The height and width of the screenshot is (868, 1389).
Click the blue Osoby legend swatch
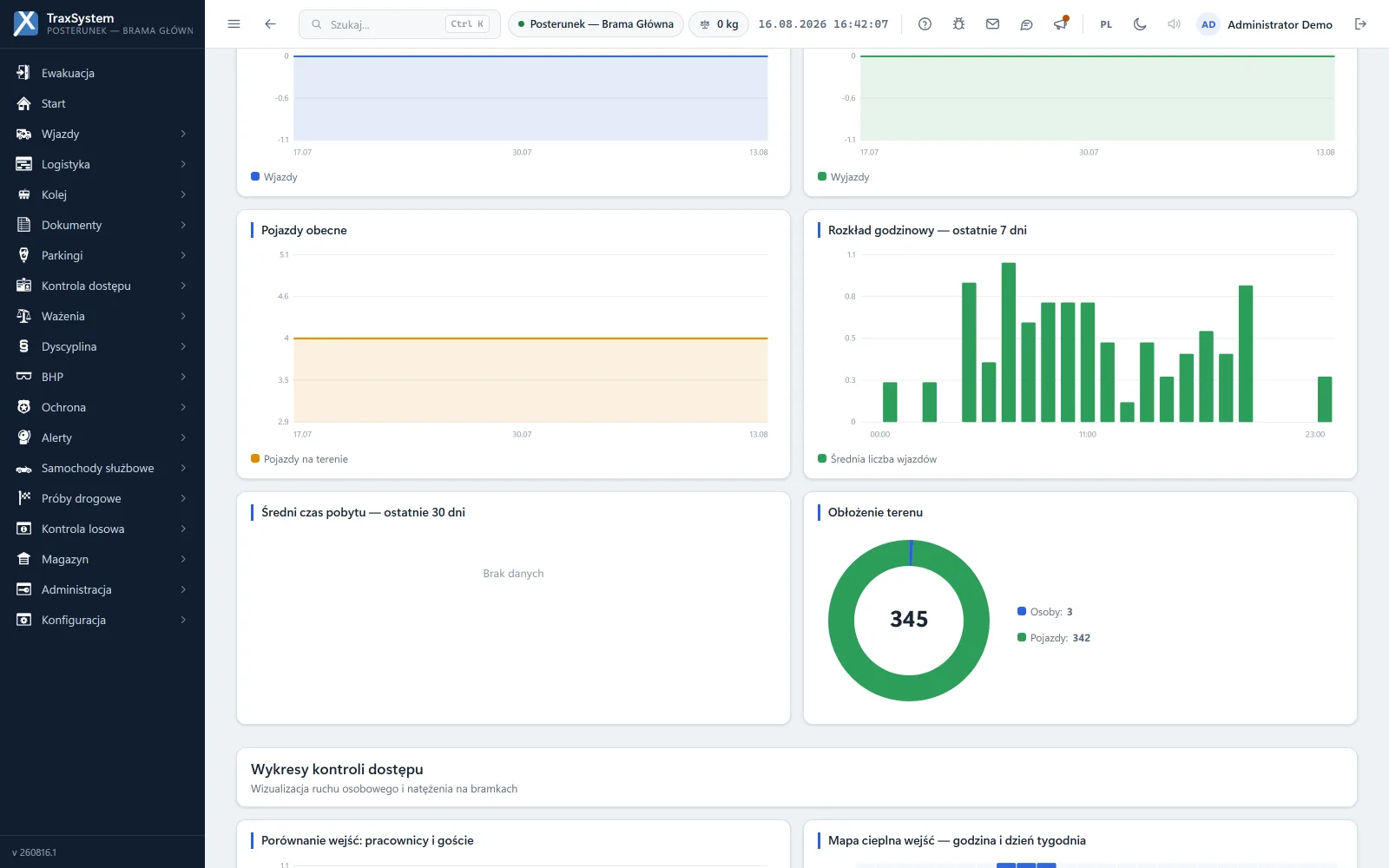click(1022, 611)
